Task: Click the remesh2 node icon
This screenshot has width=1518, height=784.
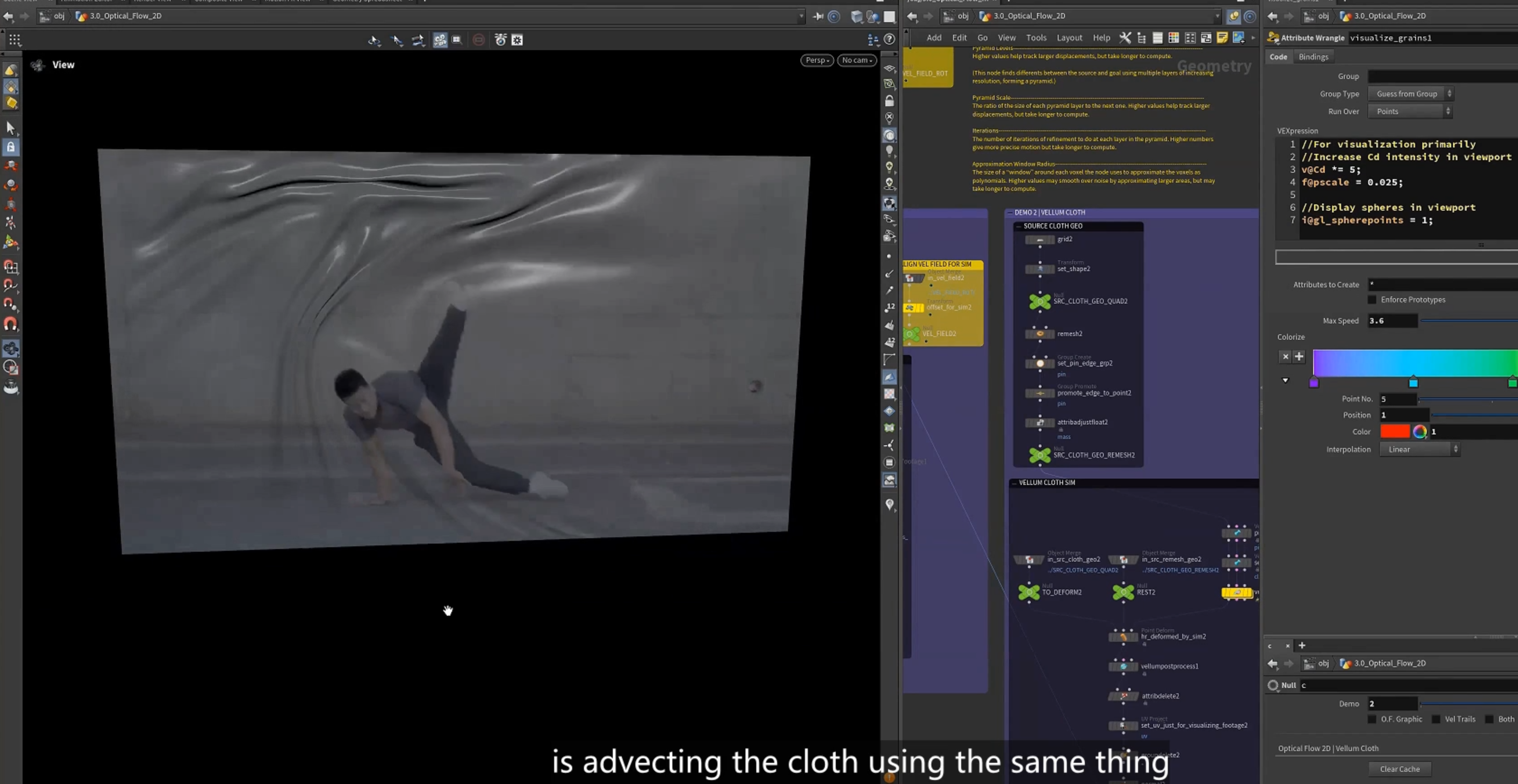Action: point(1040,333)
